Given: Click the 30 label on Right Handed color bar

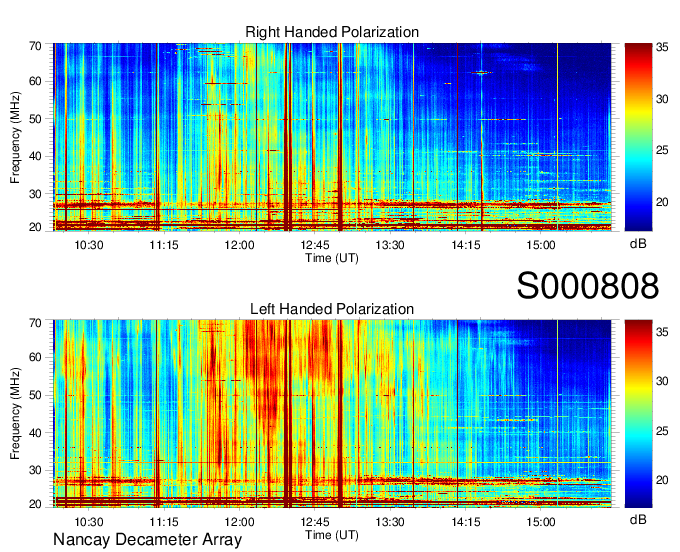Looking at the screenshot, I should pos(662,99).
